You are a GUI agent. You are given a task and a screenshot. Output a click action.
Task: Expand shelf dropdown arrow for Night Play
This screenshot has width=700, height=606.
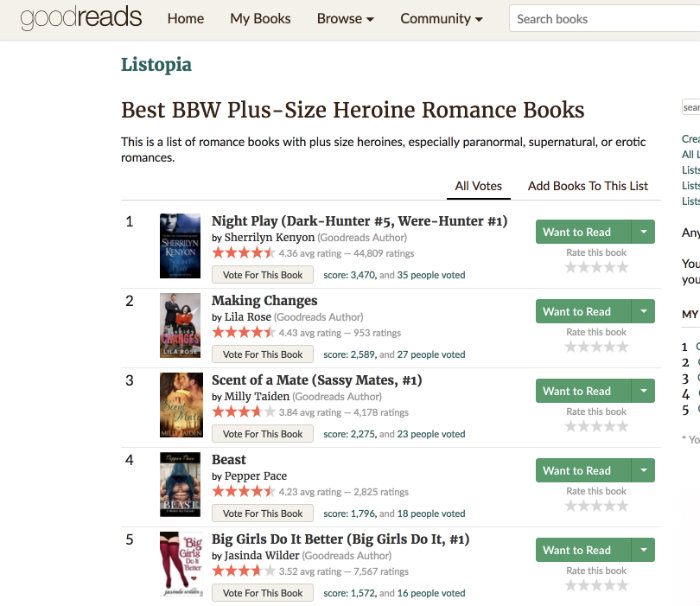click(643, 232)
